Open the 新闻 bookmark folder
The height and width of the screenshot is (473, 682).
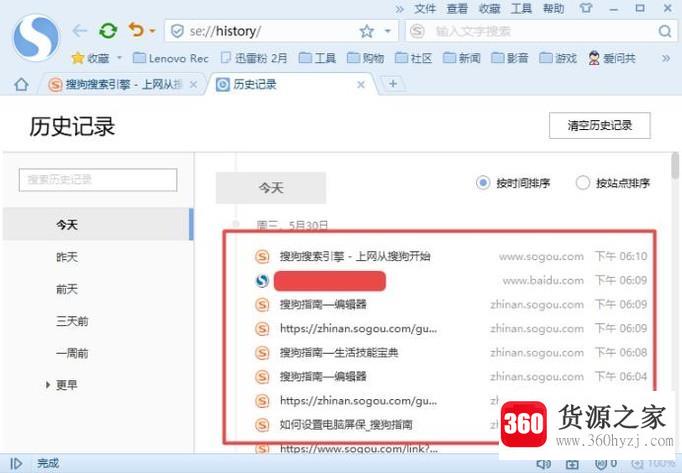point(461,58)
